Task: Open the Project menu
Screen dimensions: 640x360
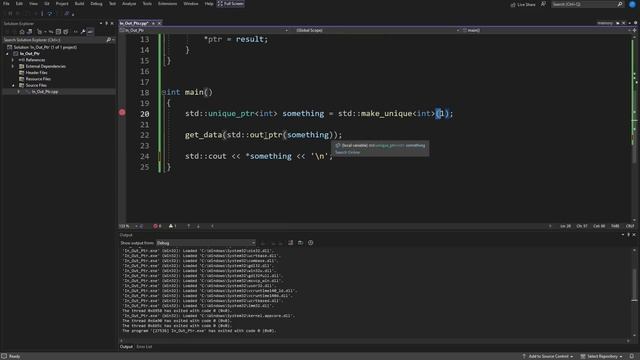Action: click(62, 4)
